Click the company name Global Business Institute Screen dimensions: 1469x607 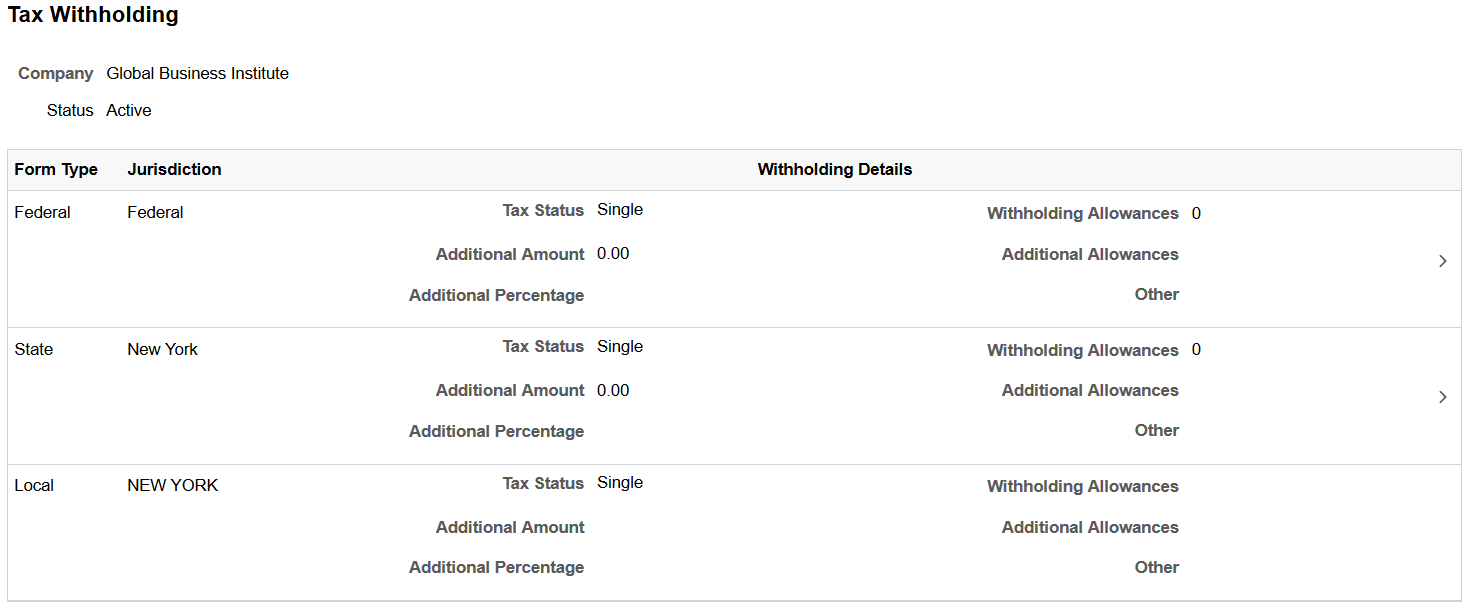coord(197,73)
